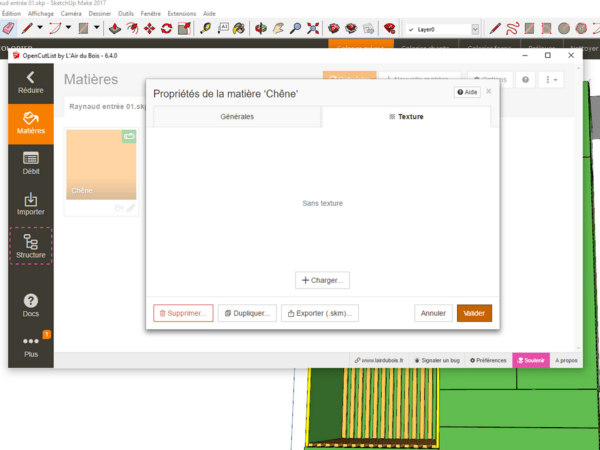600x450 pixels.
Task: Open the www.lairdubois.fr link
Action: (378, 360)
